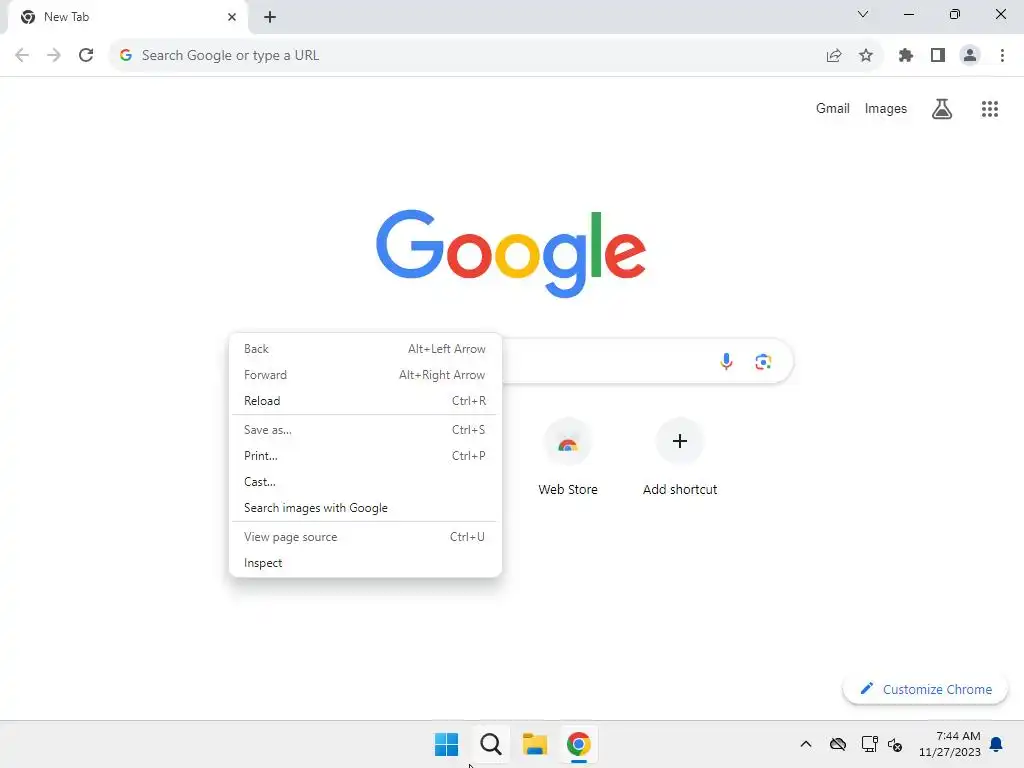Select Cast... from the context menu

[365, 482]
